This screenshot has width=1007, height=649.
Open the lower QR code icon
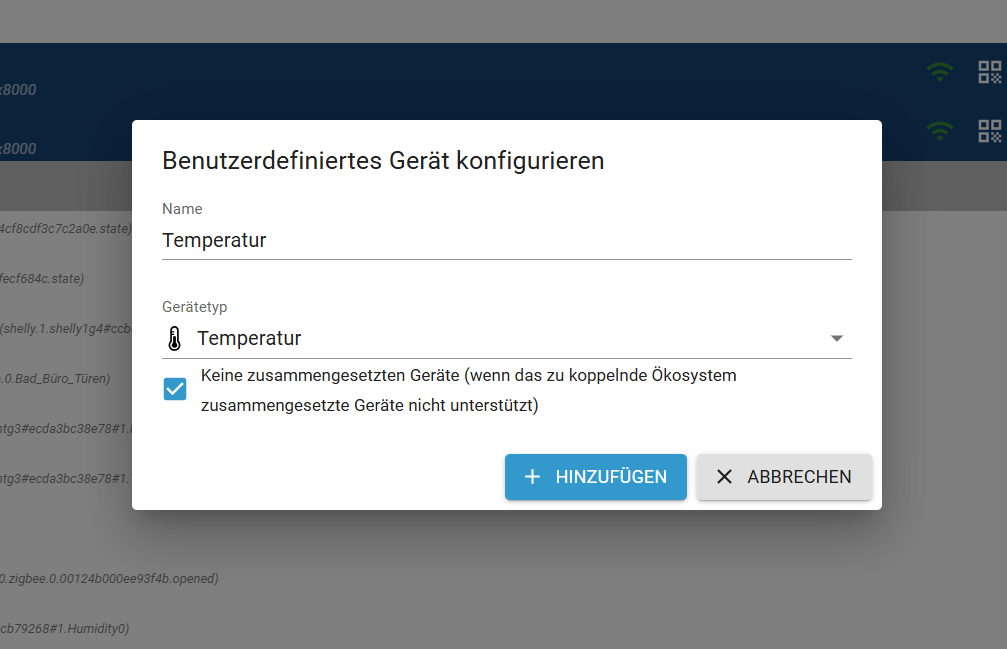[989, 131]
